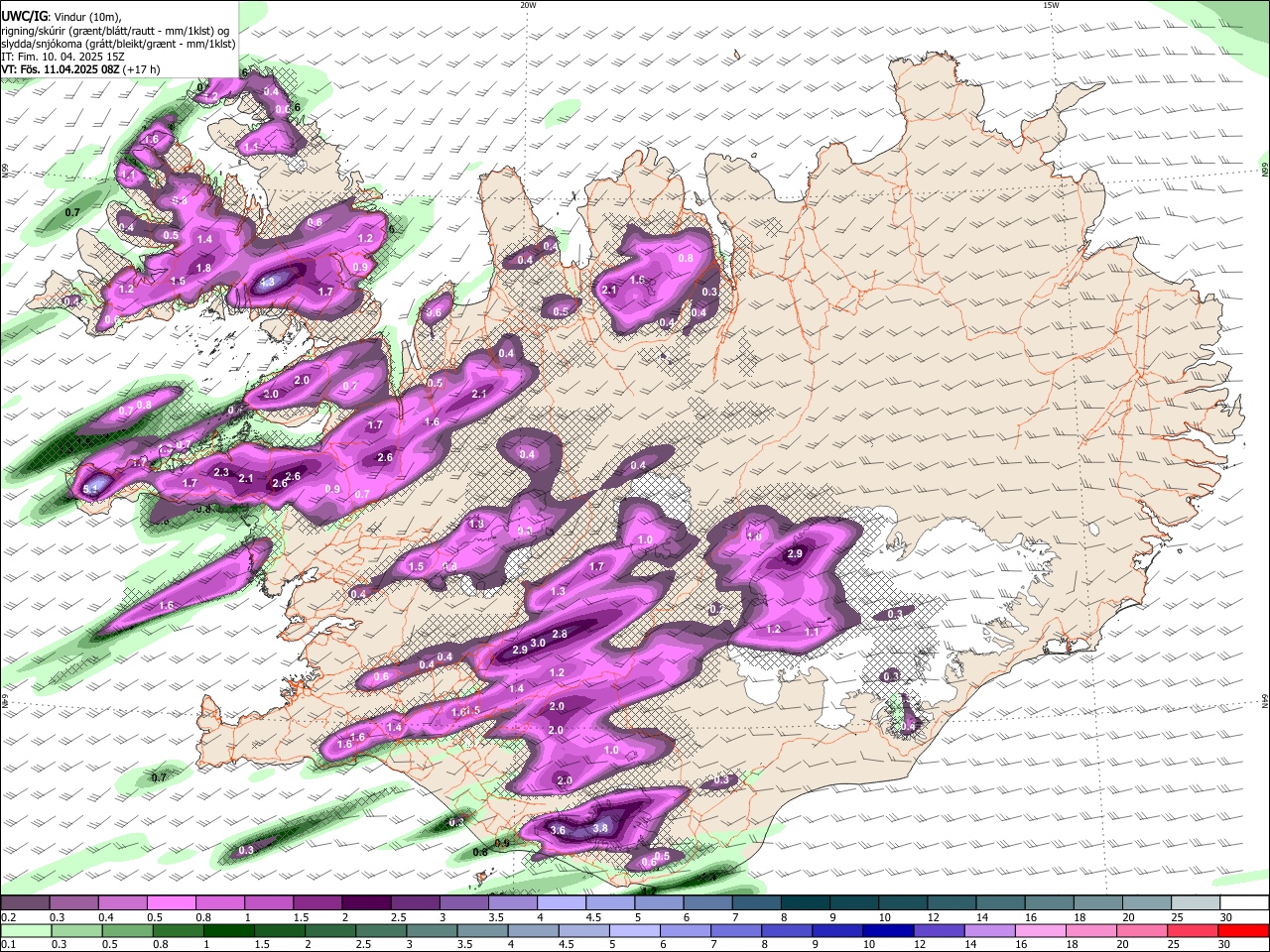Viewport: 1270px width, 952px height.
Task: Select the darkest purple upper swatch between 2 and 2.5
Action: coord(365,903)
